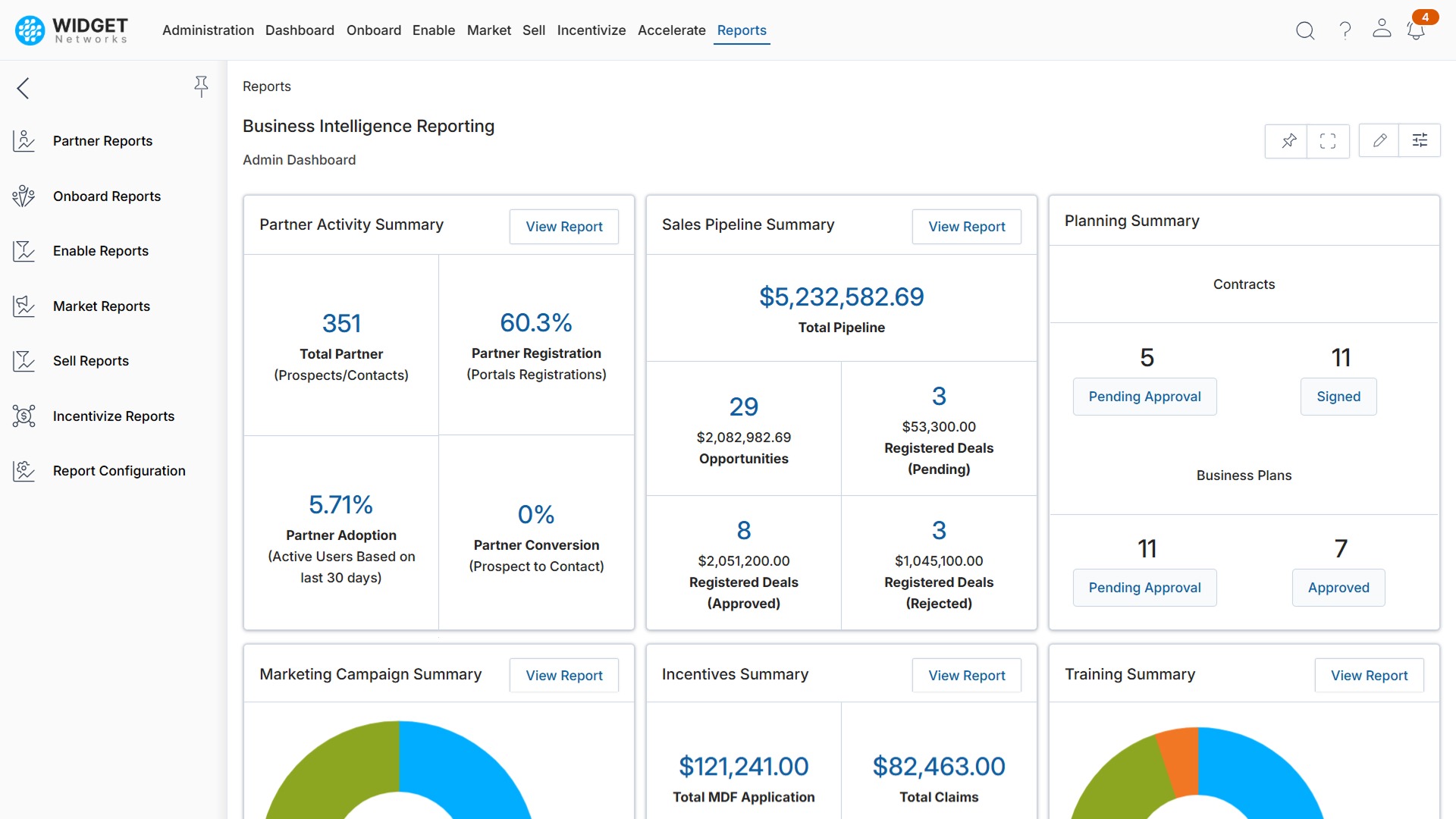Pin the Admin Dashboard with the pin button
Screen dimensions: 1456x819
point(1287,141)
